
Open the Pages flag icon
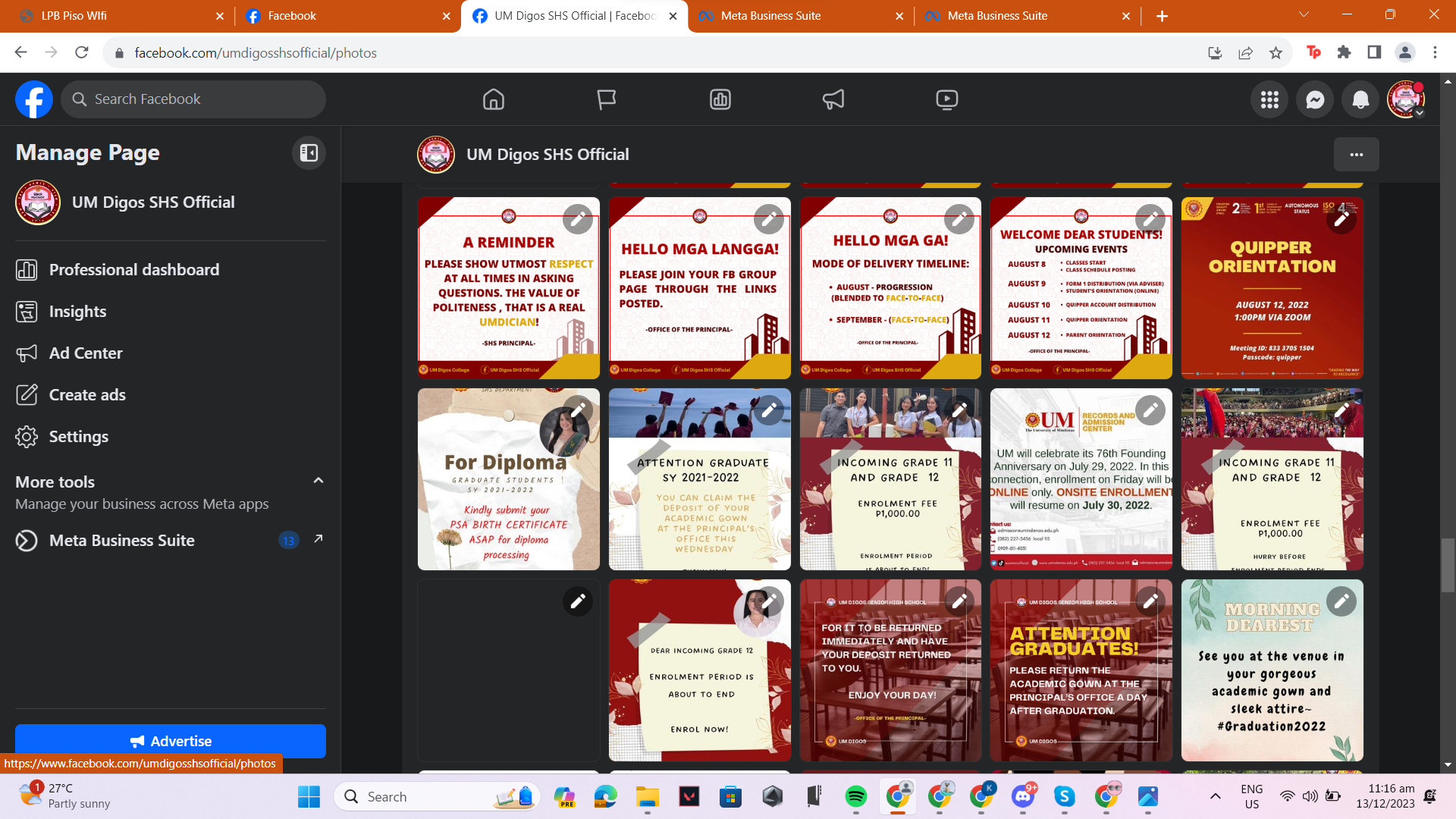[607, 99]
